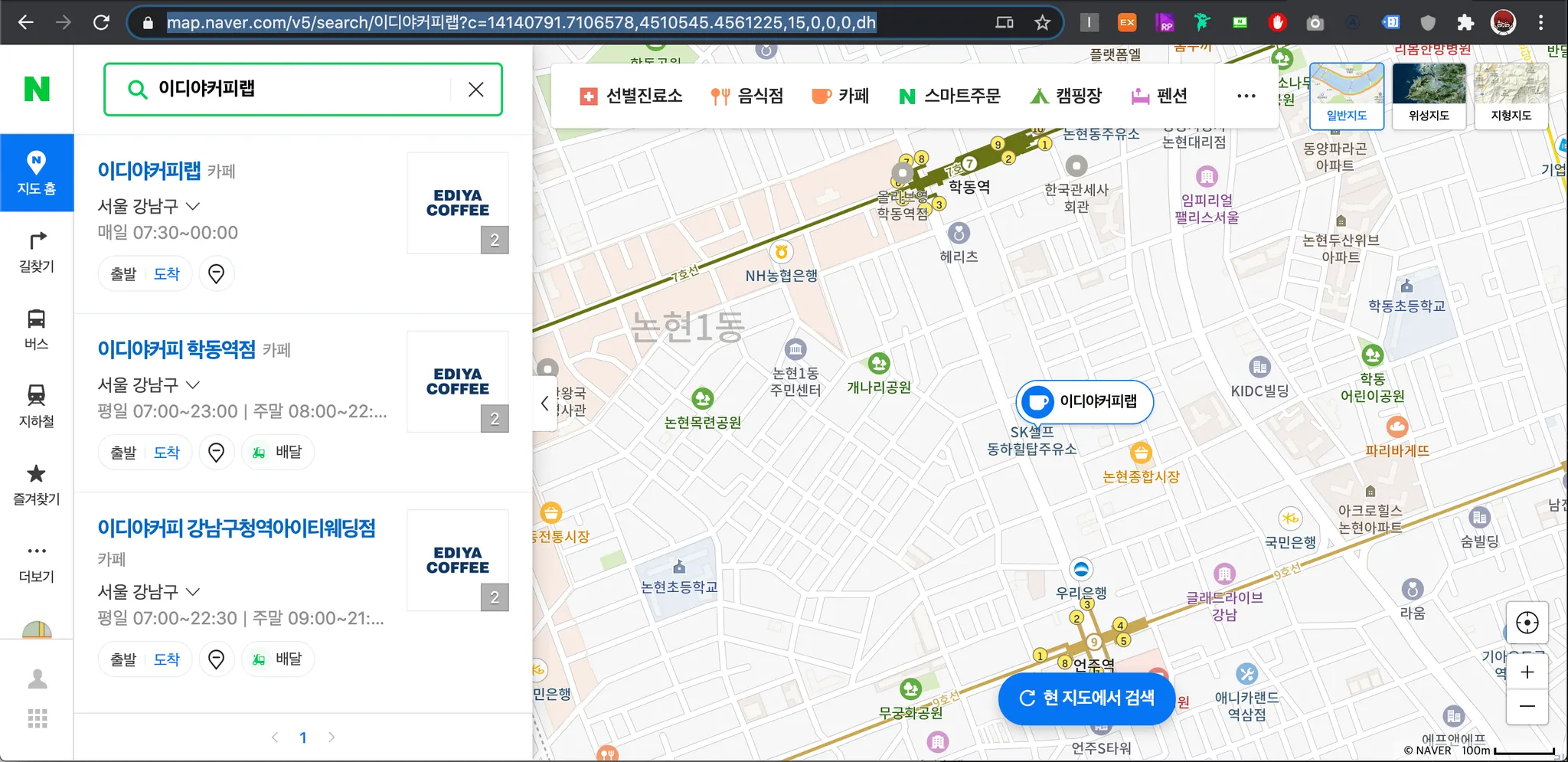Open the 길찾기 directions menu

coord(37,252)
